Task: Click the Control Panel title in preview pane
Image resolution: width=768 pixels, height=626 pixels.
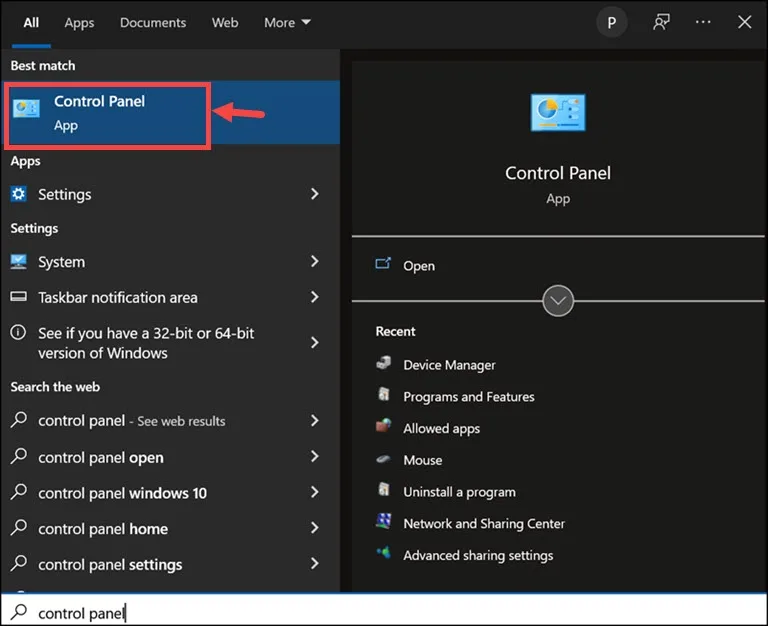Action: tap(558, 173)
